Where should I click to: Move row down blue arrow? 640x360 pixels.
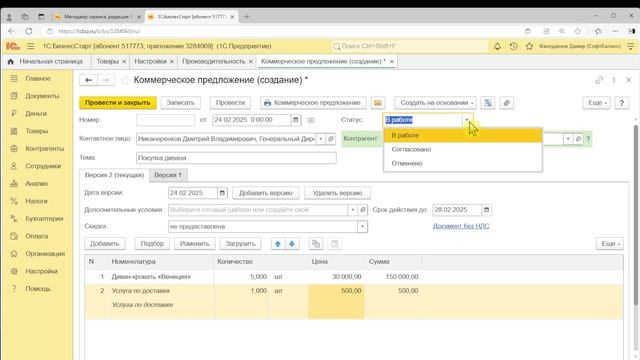292,244
